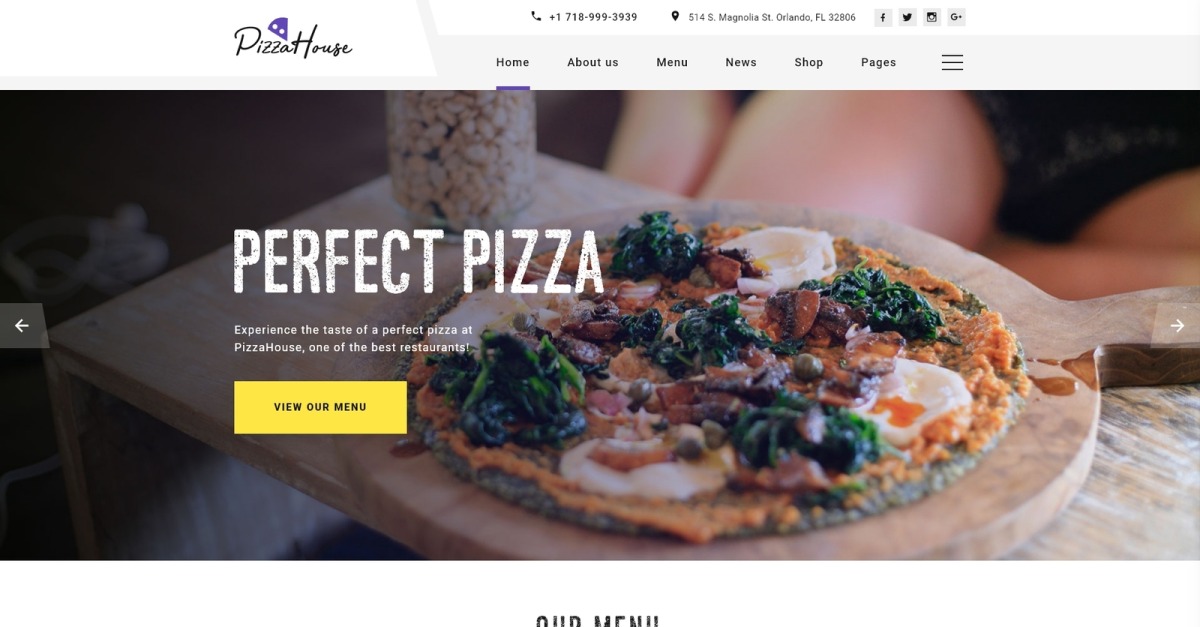Screen dimensions: 1200x627
Task: Open the Menu navigation item
Action: point(672,62)
